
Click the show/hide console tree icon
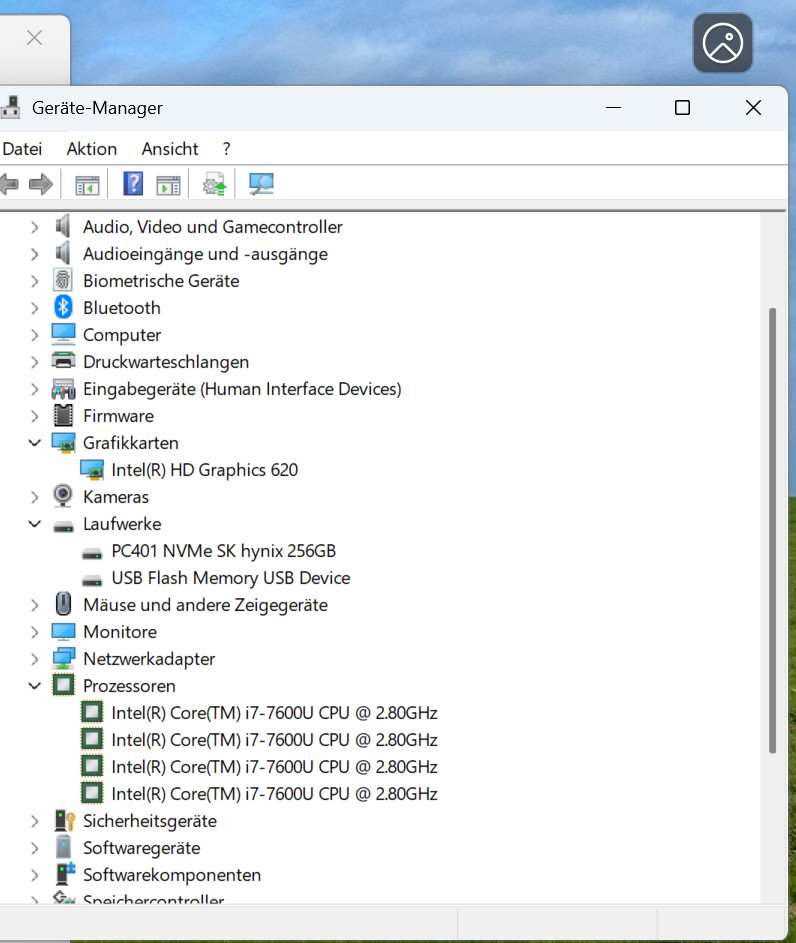pyautogui.click(x=88, y=184)
